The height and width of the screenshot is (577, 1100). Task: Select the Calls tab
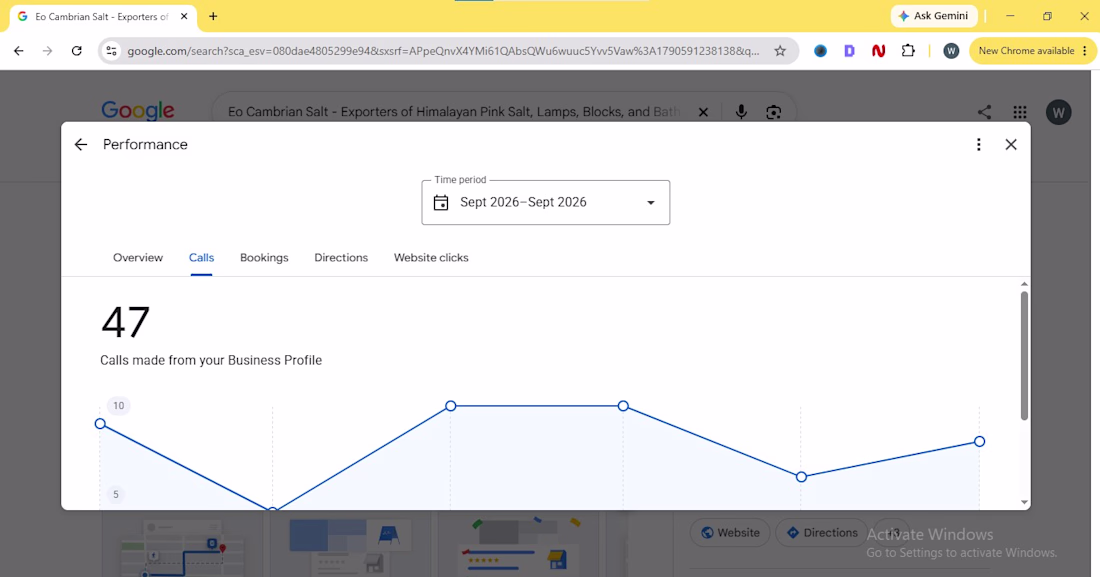(201, 258)
